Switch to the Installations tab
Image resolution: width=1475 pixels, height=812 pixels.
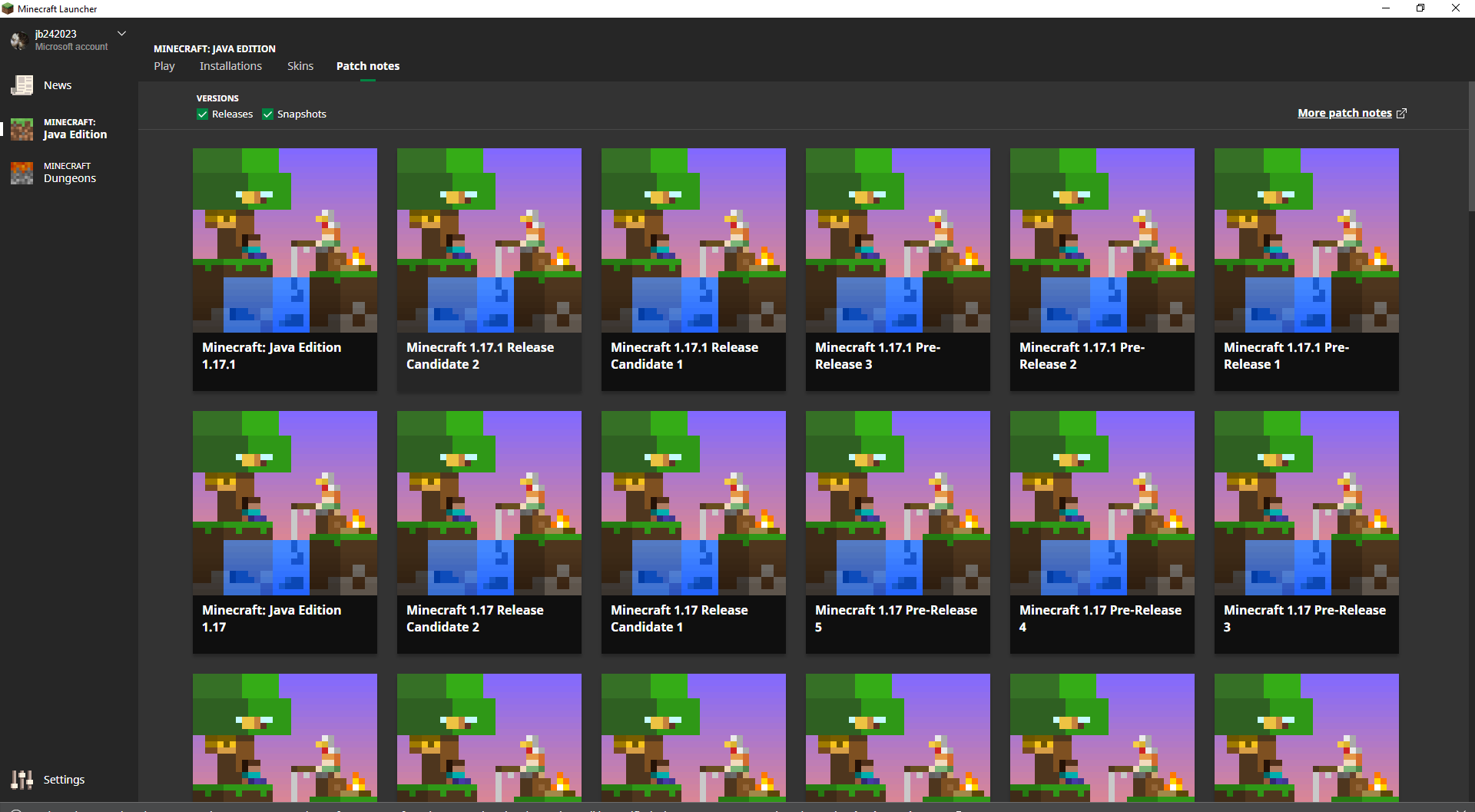click(230, 66)
